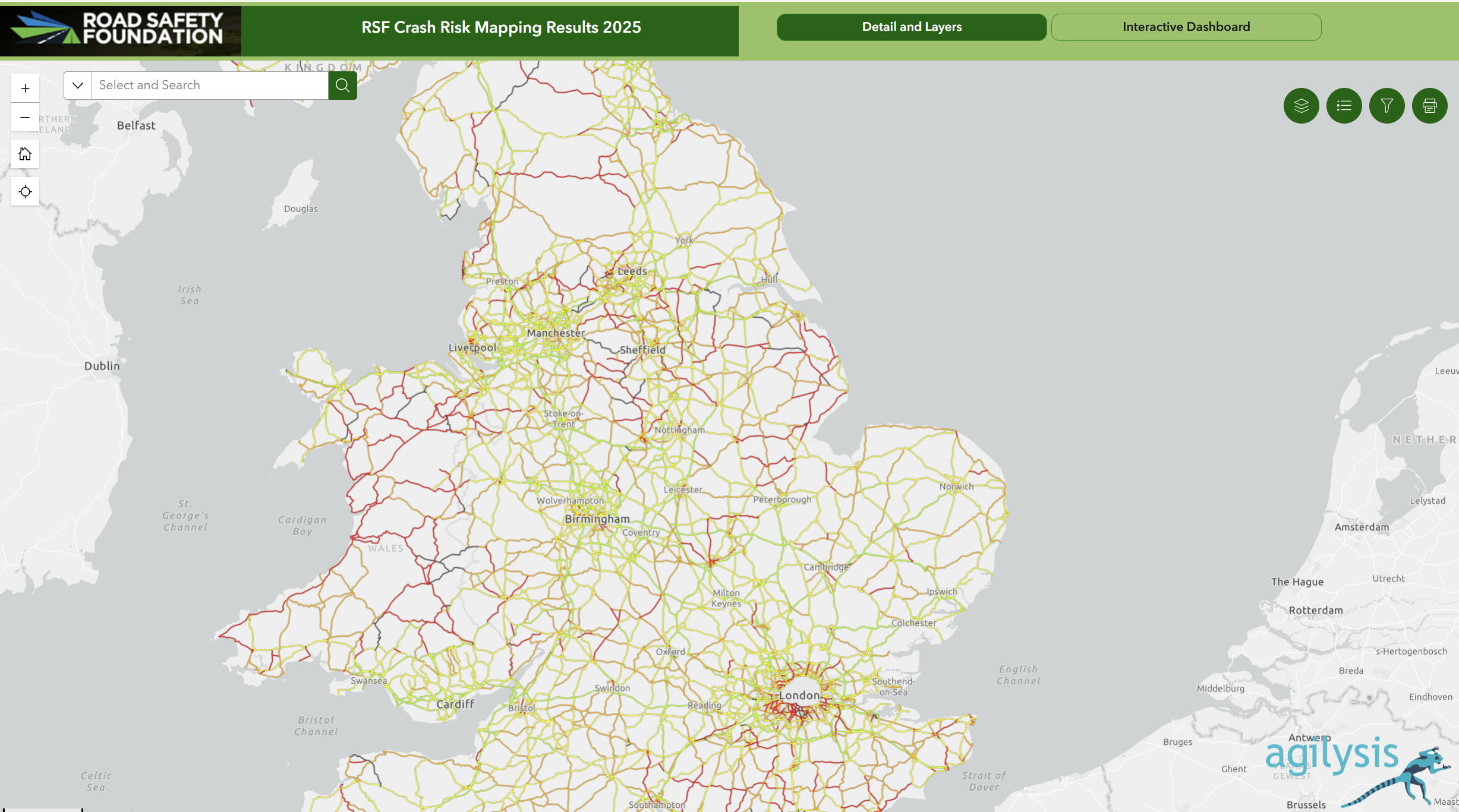The width and height of the screenshot is (1459, 812).
Task: Find my location on map
Action: [x=25, y=192]
